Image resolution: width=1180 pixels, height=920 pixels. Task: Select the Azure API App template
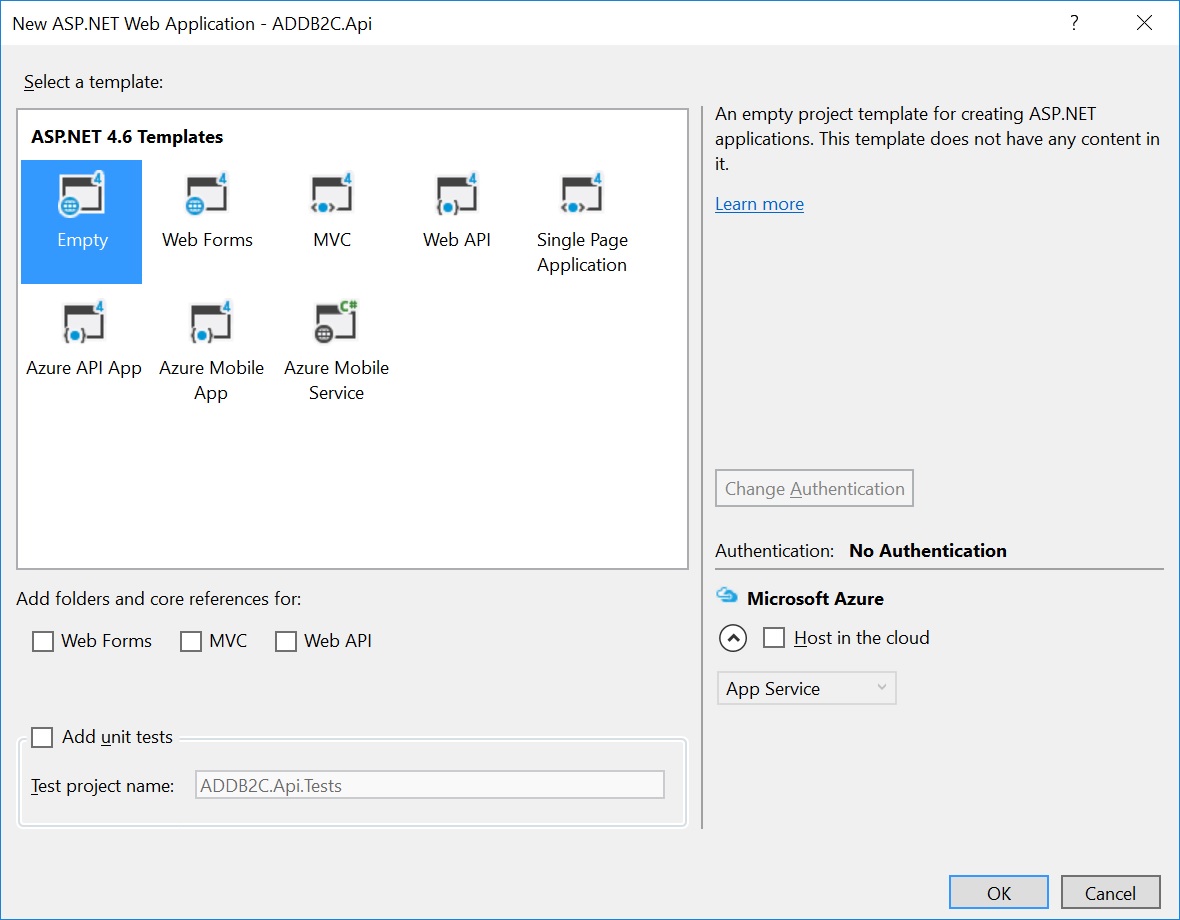click(84, 324)
